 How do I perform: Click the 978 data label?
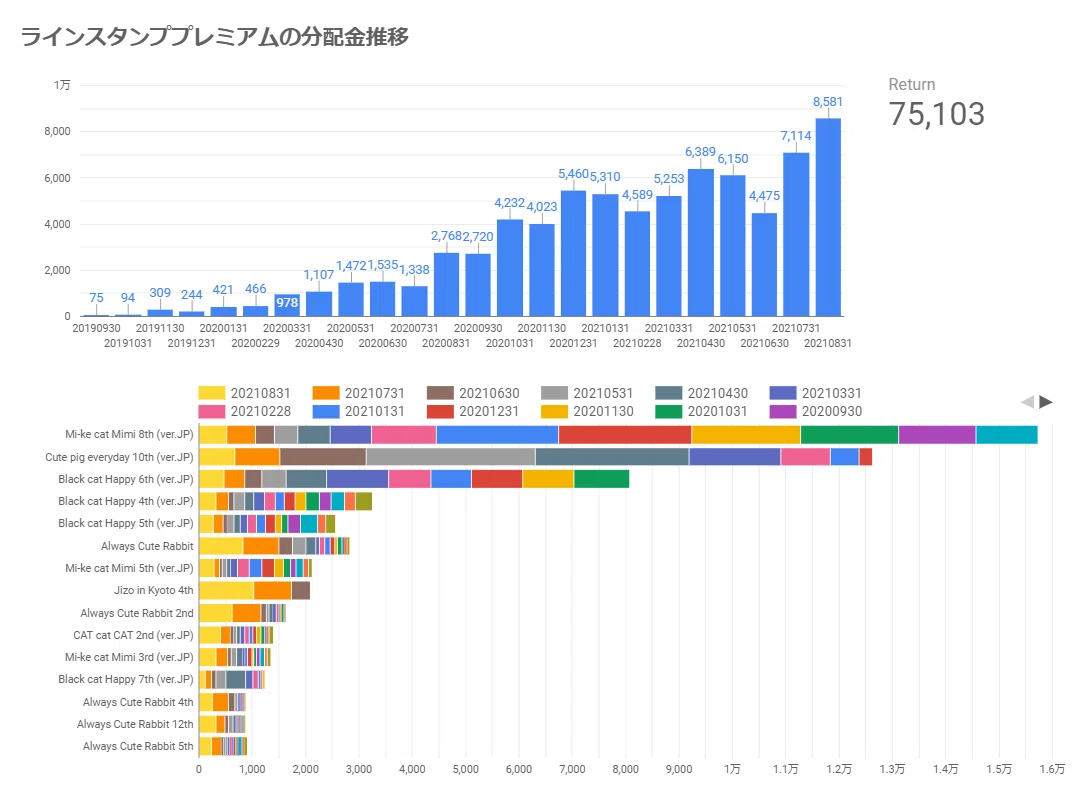pos(286,303)
